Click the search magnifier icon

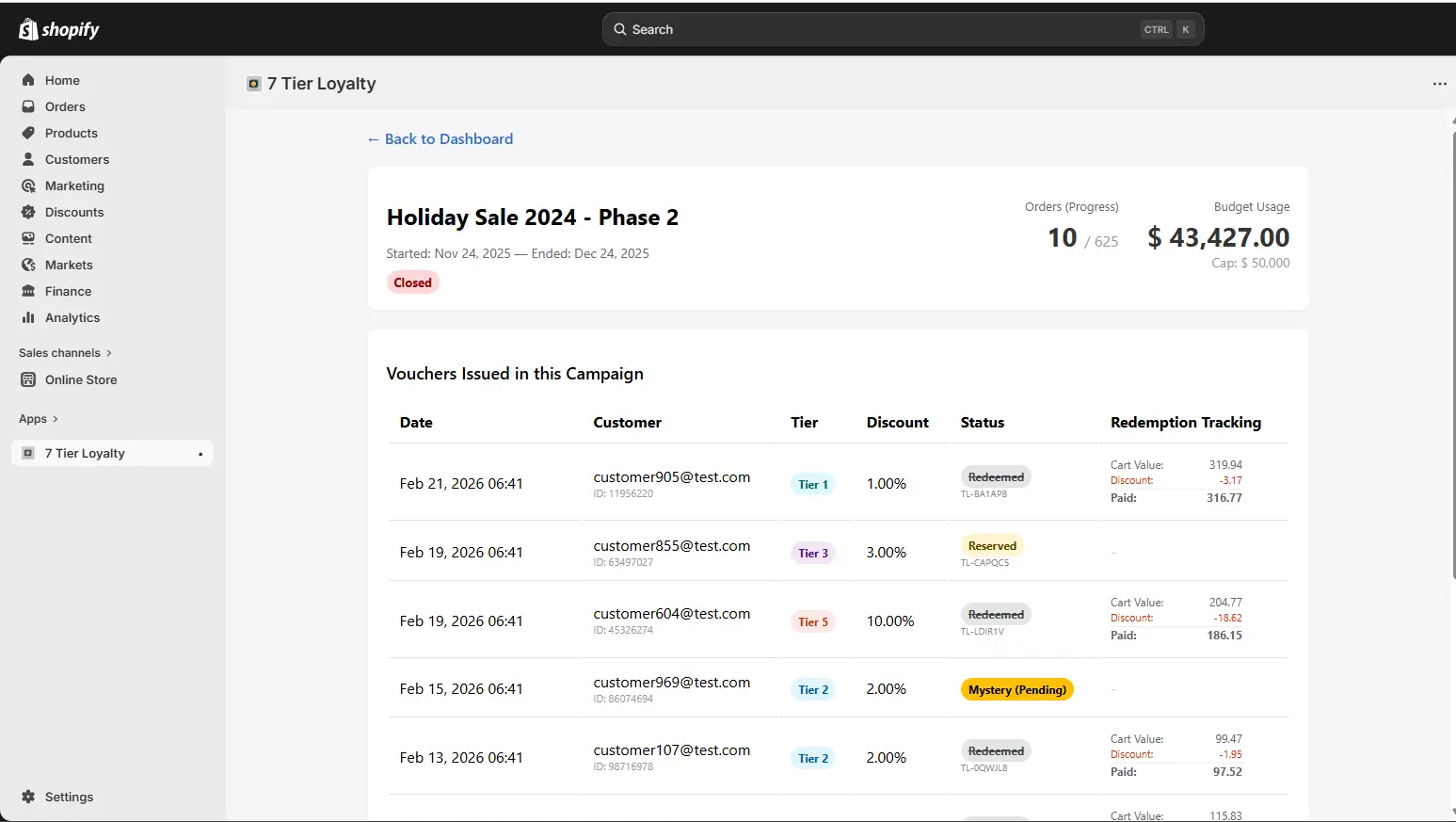[620, 29]
